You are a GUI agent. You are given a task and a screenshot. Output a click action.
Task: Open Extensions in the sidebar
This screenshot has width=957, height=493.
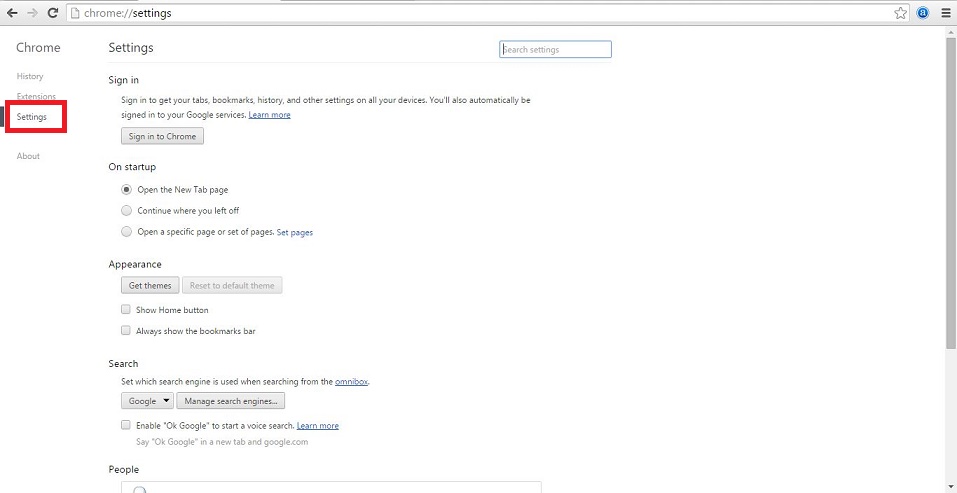click(x=36, y=96)
